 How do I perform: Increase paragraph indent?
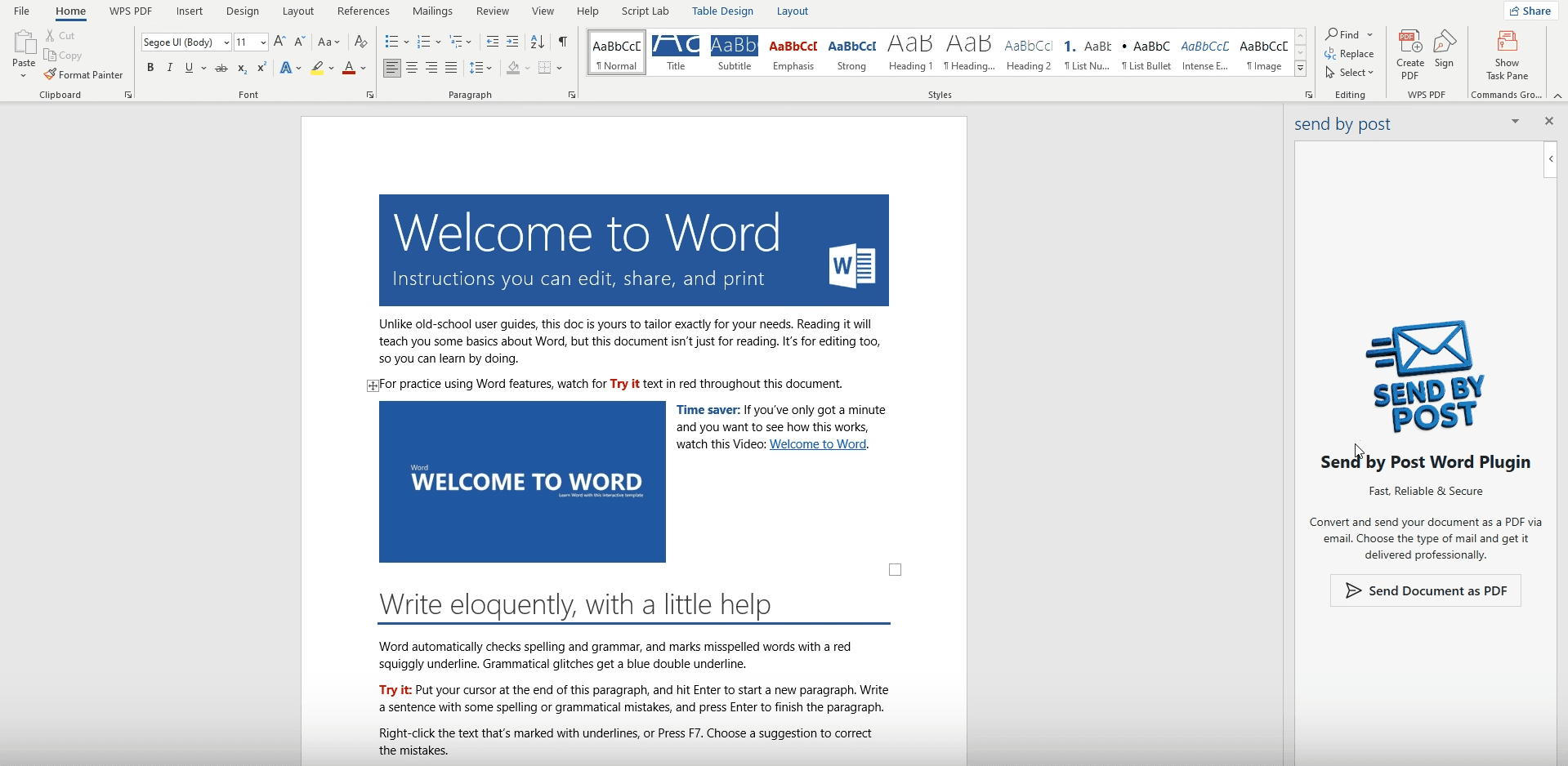pyautogui.click(x=512, y=42)
